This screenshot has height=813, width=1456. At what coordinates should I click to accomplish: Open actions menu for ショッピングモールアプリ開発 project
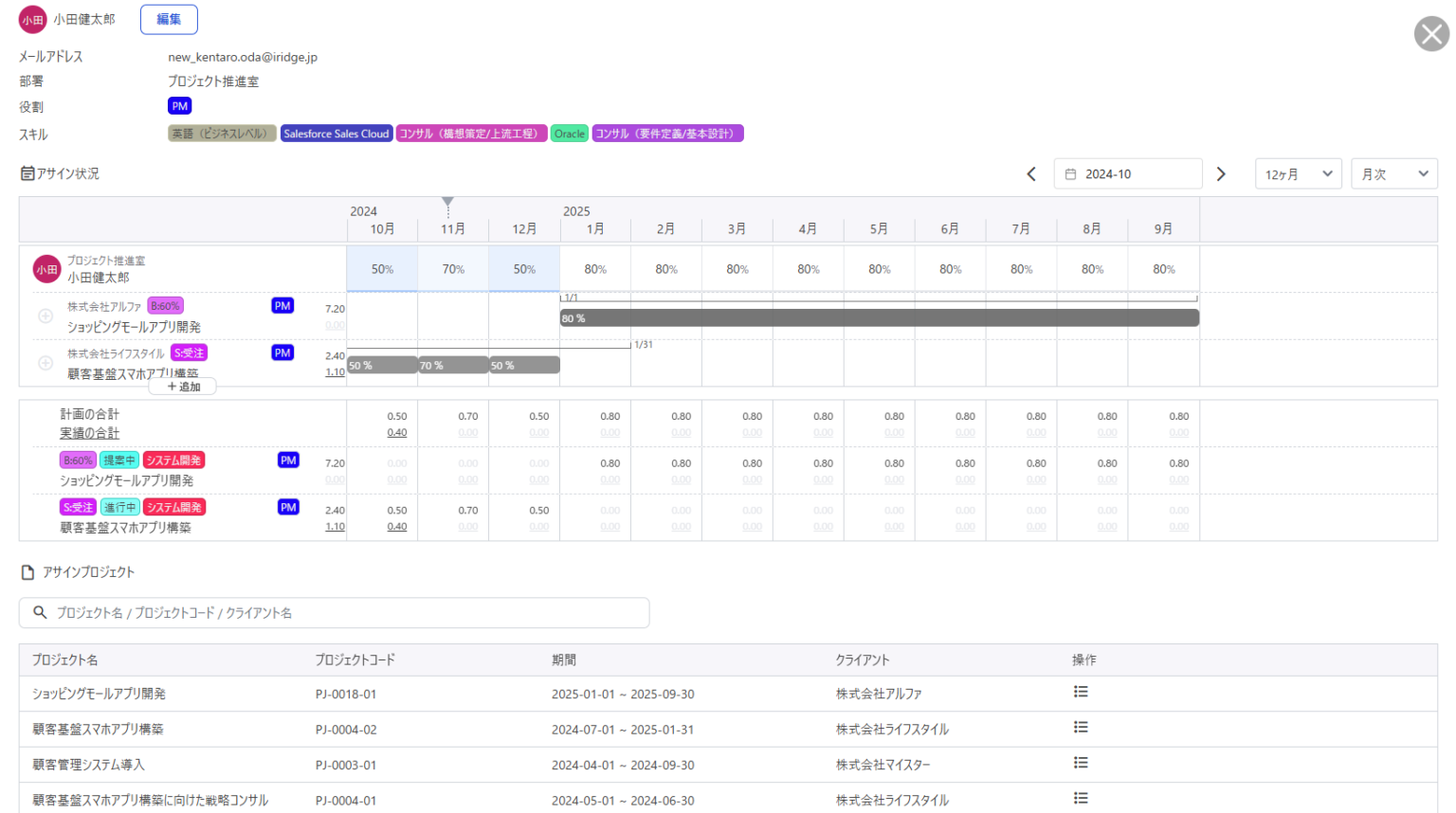(x=1081, y=693)
